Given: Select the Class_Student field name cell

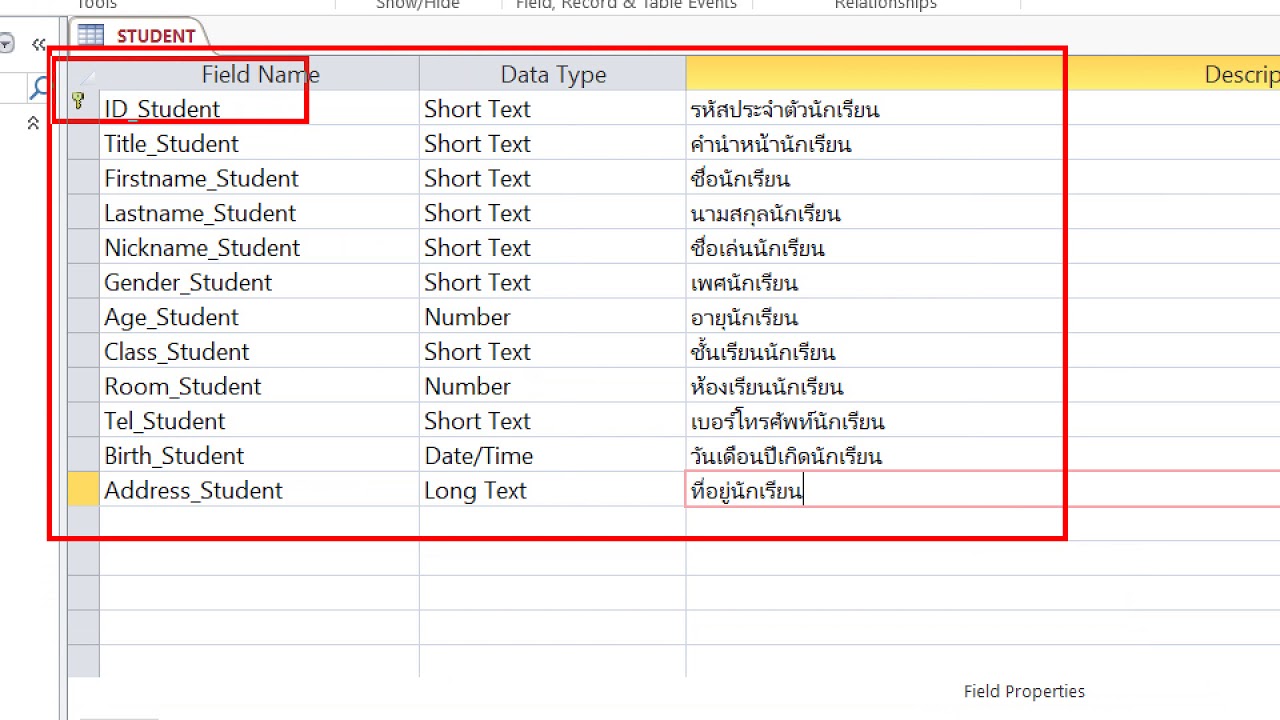Looking at the screenshot, I should click(x=260, y=351).
